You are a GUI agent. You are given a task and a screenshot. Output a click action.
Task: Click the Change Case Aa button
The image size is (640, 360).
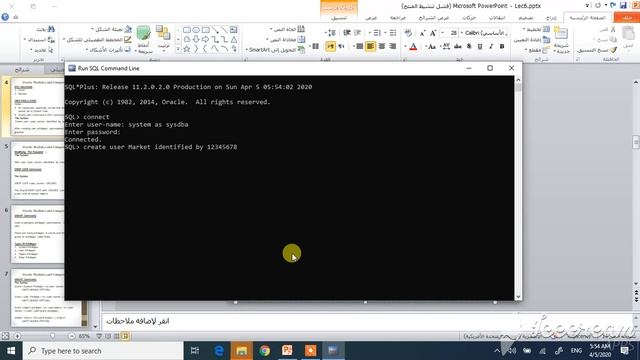click(x=431, y=47)
